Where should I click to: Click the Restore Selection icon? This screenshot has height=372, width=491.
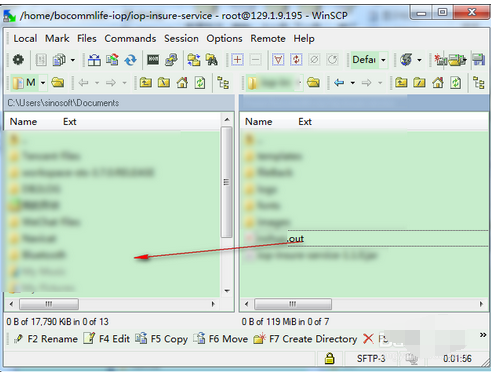pyautogui.click(x=332, y=60)
